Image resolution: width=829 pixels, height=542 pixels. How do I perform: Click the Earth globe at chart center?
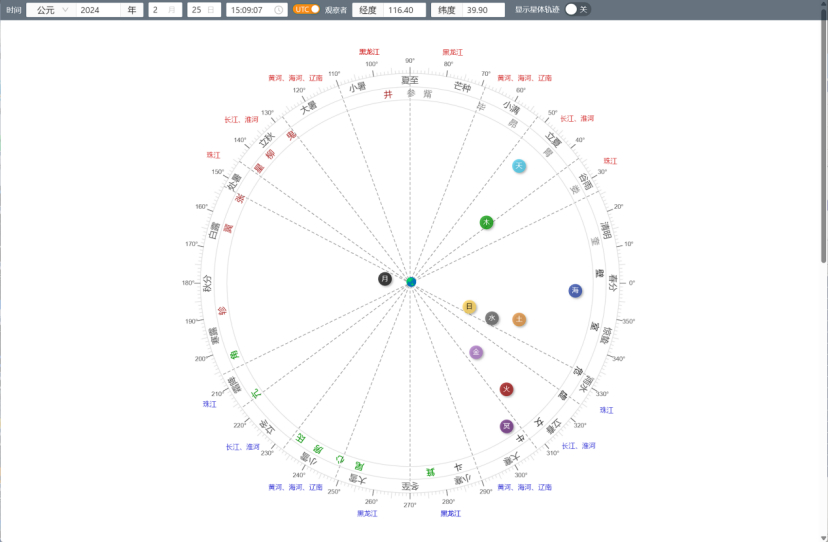(411, 282)
